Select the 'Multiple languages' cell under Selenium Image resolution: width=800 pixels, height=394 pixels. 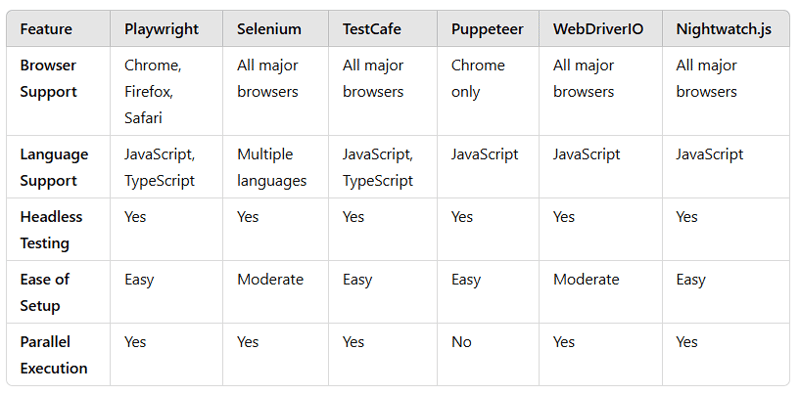click(272, 167)
